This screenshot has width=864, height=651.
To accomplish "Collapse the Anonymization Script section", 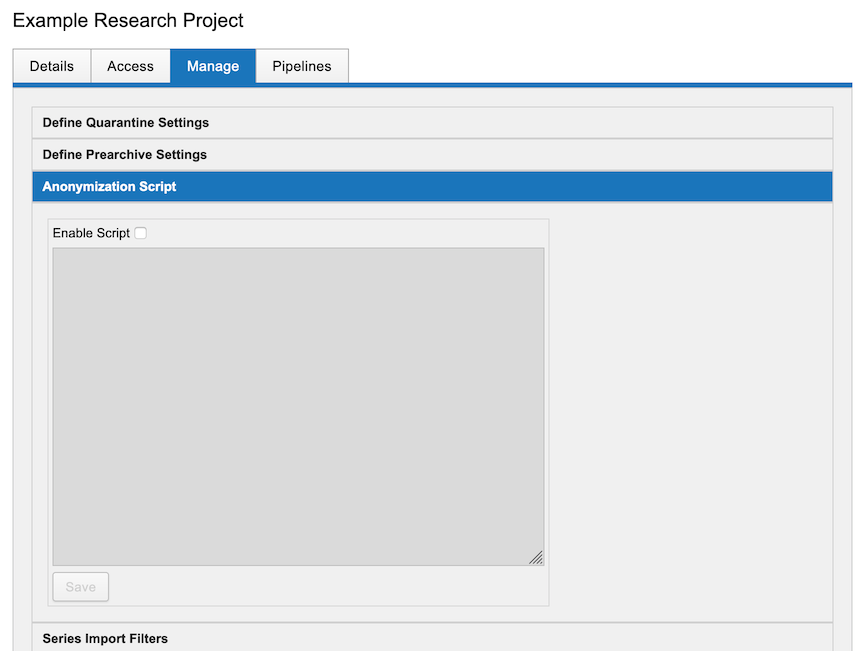I will [433, 186].
